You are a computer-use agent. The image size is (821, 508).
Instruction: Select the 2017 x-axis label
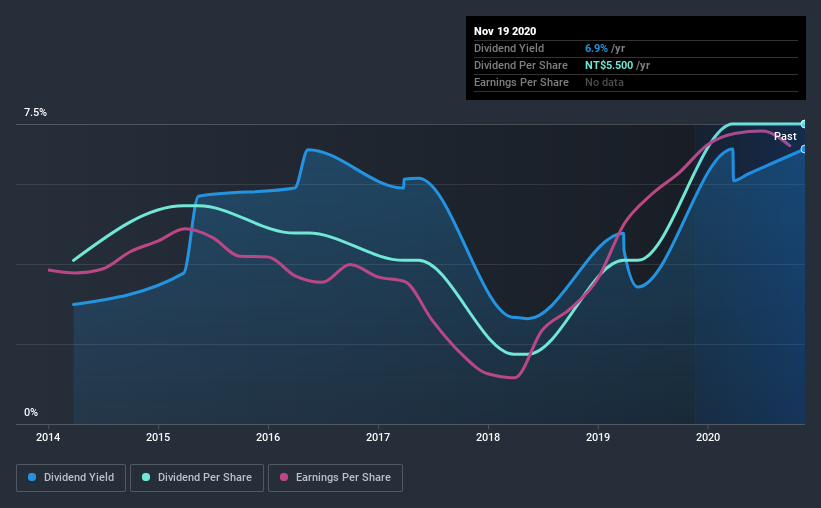coord(378,437)
